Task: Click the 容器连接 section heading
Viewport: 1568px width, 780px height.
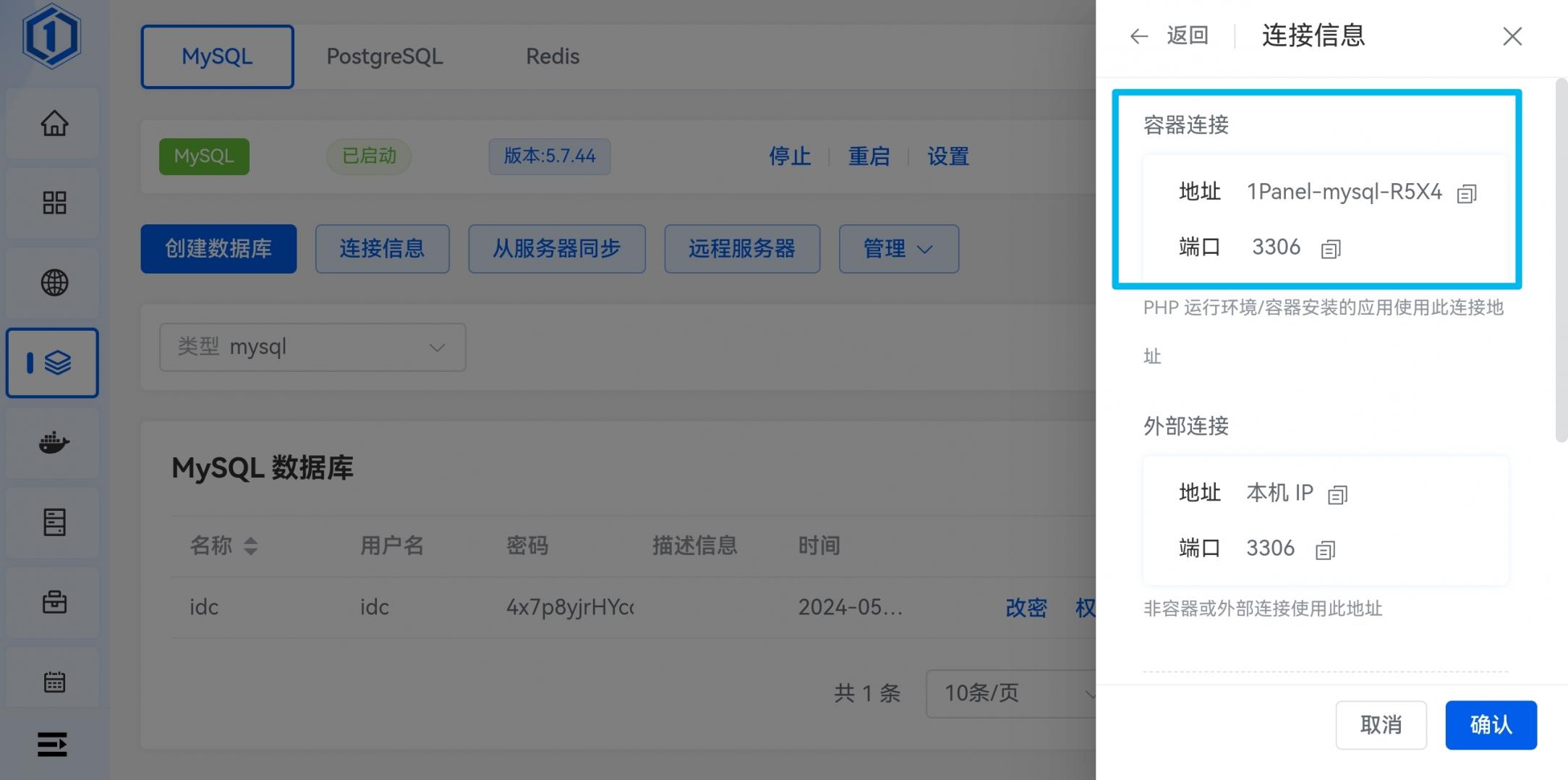Action: tap(1186, 125)
